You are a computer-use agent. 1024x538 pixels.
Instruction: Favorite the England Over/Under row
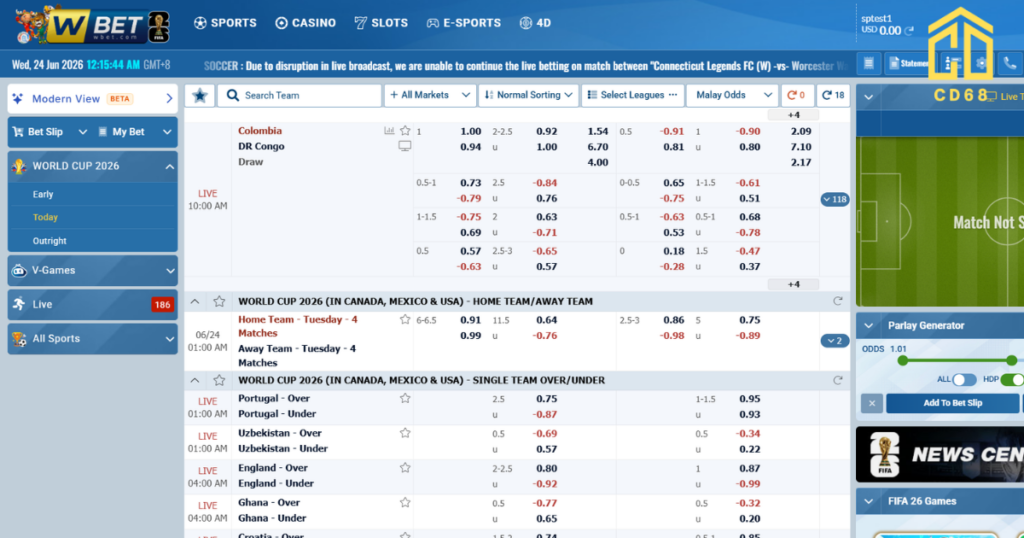405,467
